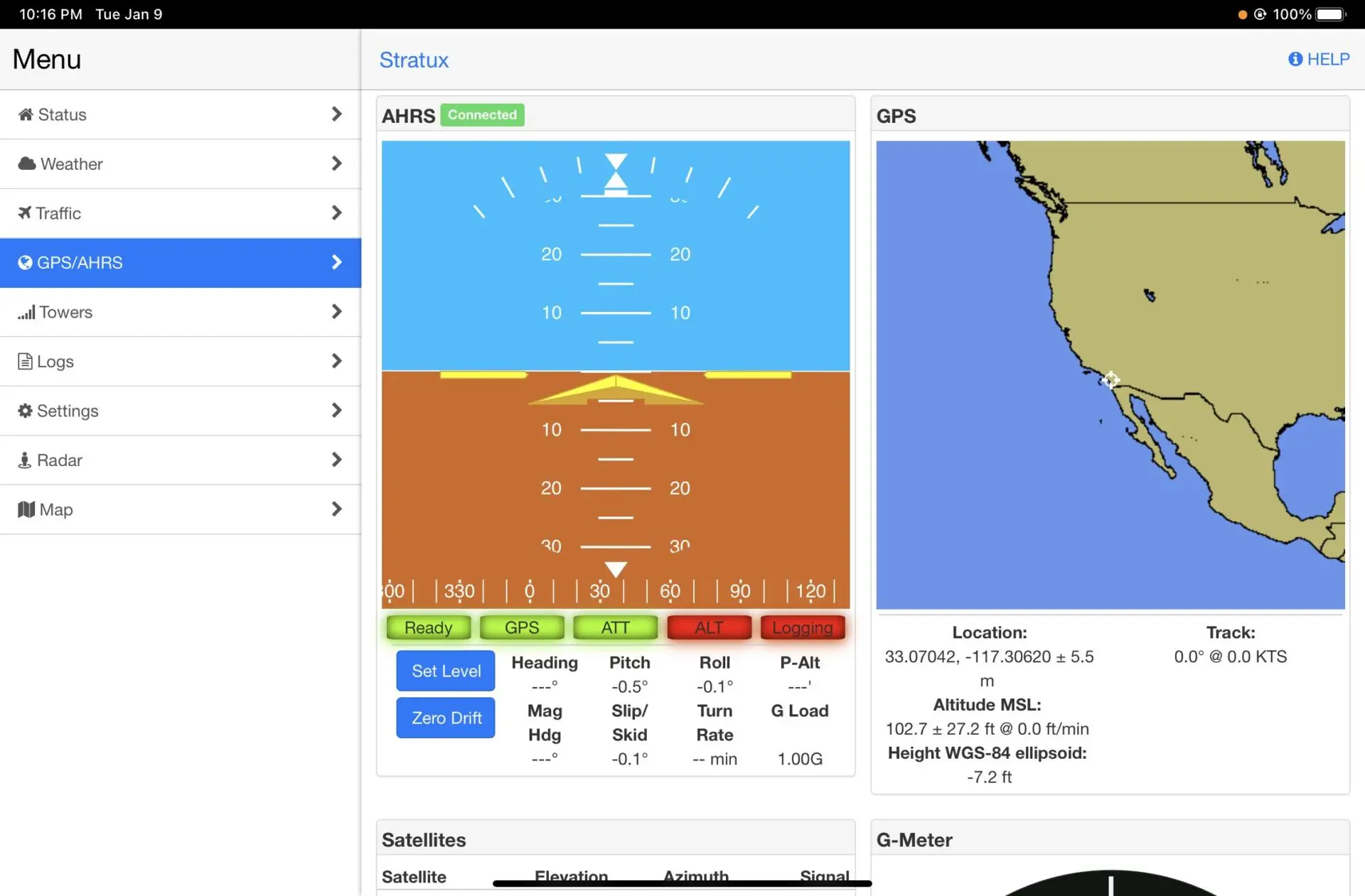This screenshot has width=1365, height=896.
Task: Click the Map folded-map icon
Action: point(26,509)
